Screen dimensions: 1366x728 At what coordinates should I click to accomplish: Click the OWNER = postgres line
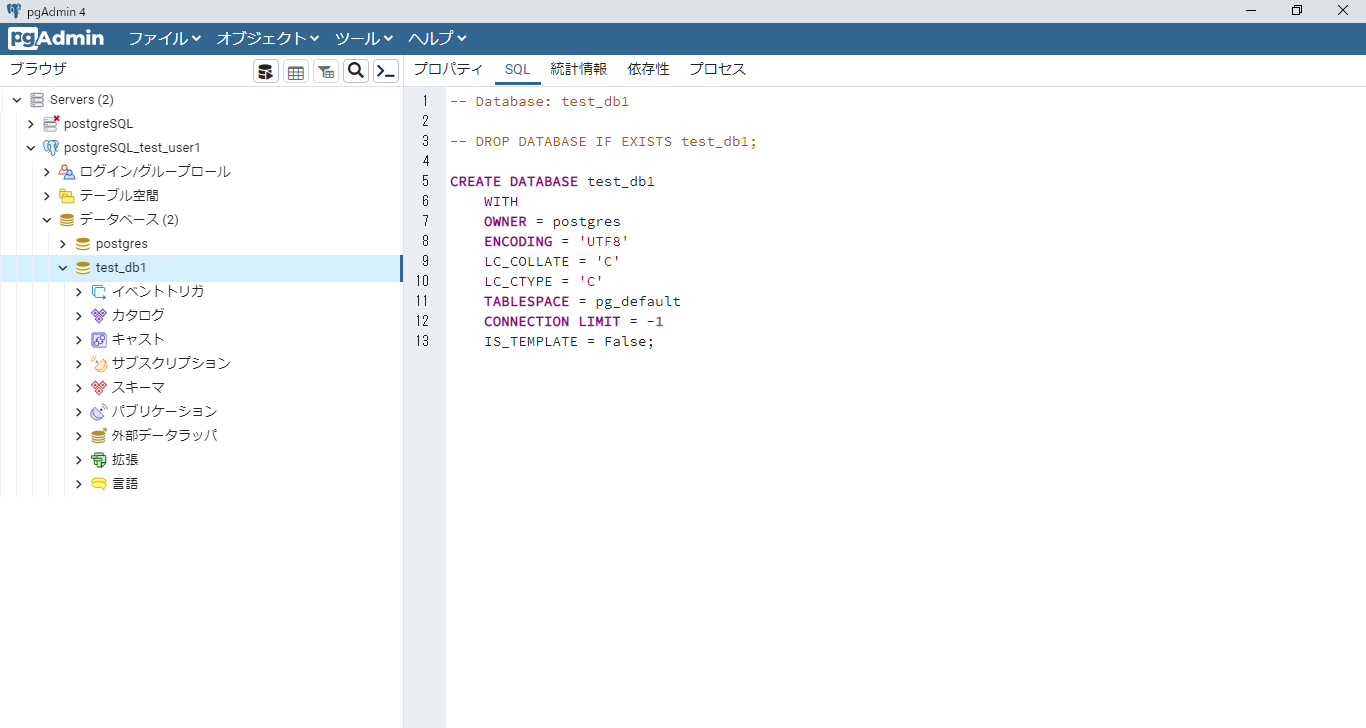pyautogui.click(x=552, y=221)
